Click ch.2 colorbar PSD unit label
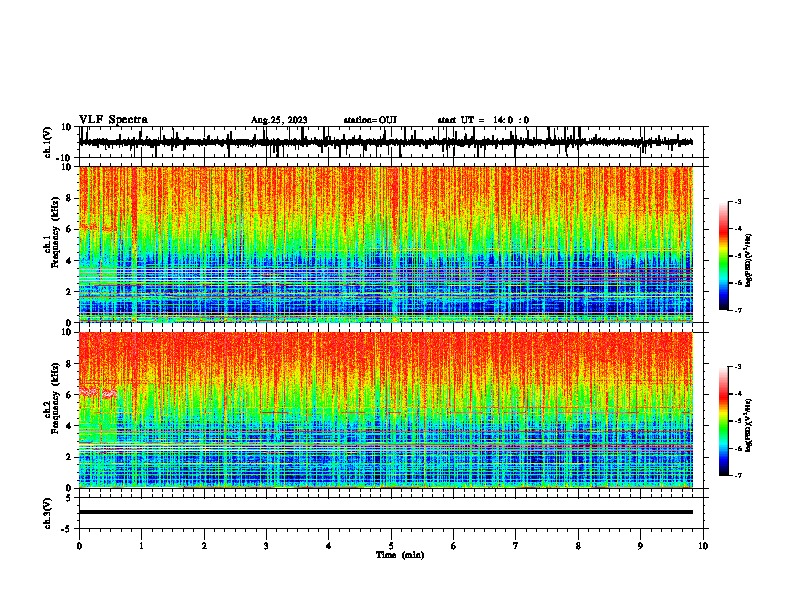 (x=748, y=425)
